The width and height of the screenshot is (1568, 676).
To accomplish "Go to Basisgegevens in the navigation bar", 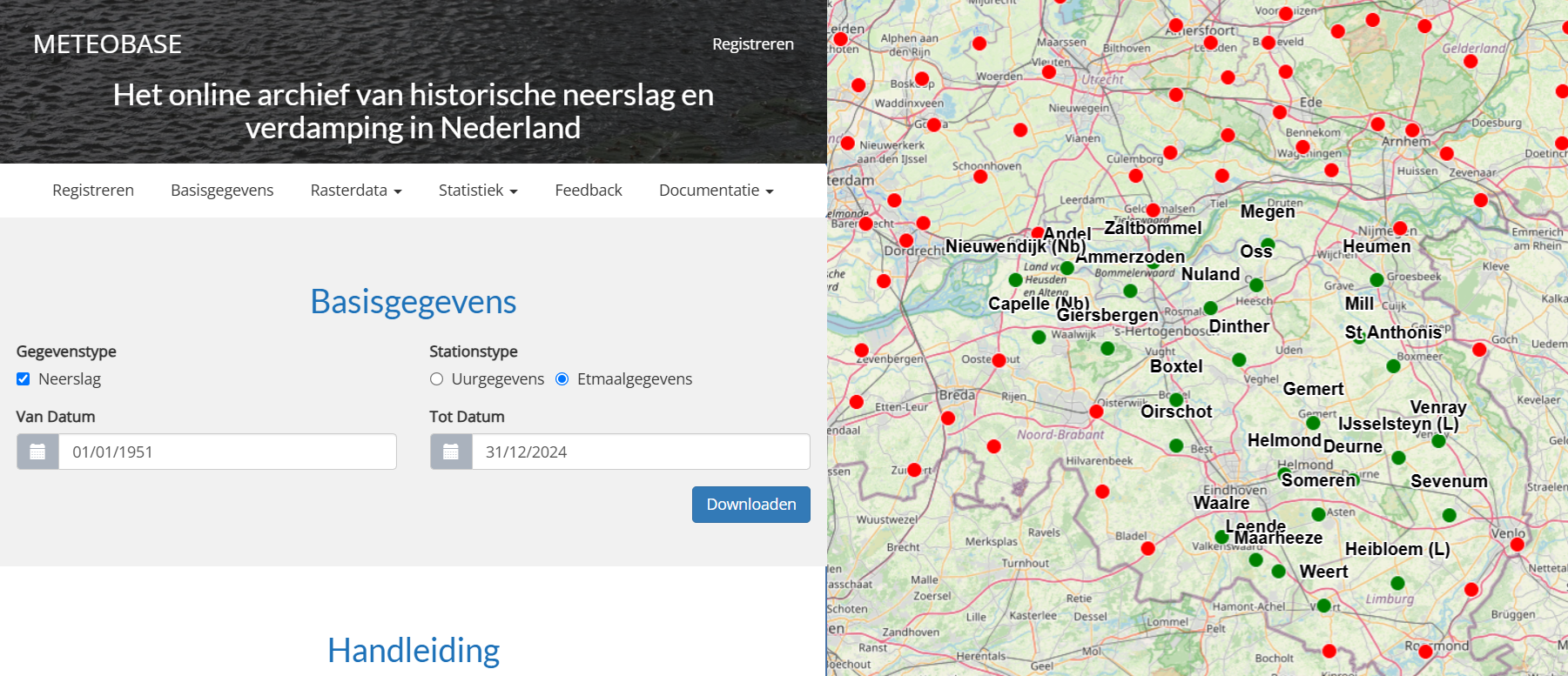I will point(222,190).
